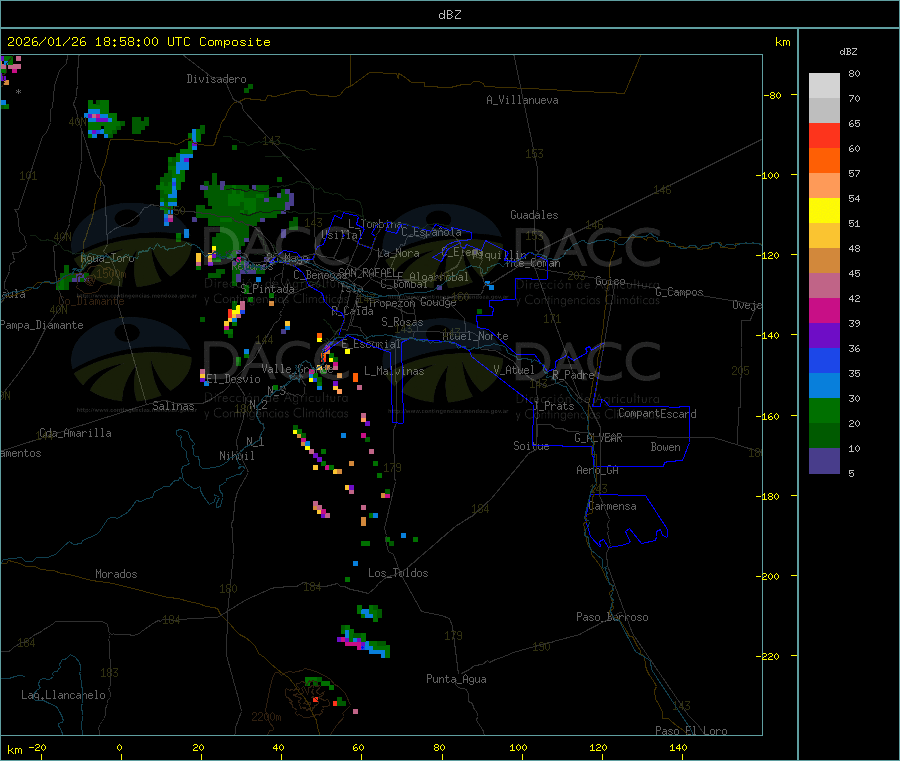Click the El_Desvio place label
This screenshot has height=761, width=900.
point(234,379)
